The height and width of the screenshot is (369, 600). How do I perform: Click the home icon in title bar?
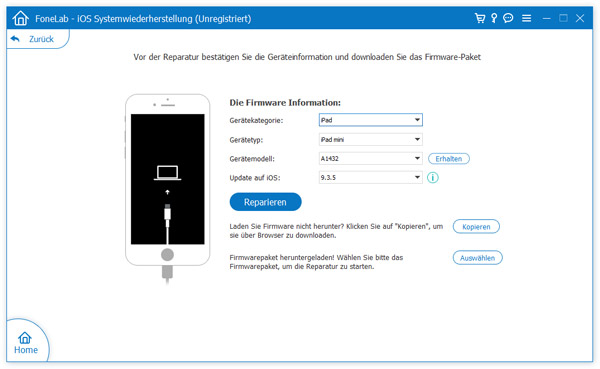[x=20, y=18]
